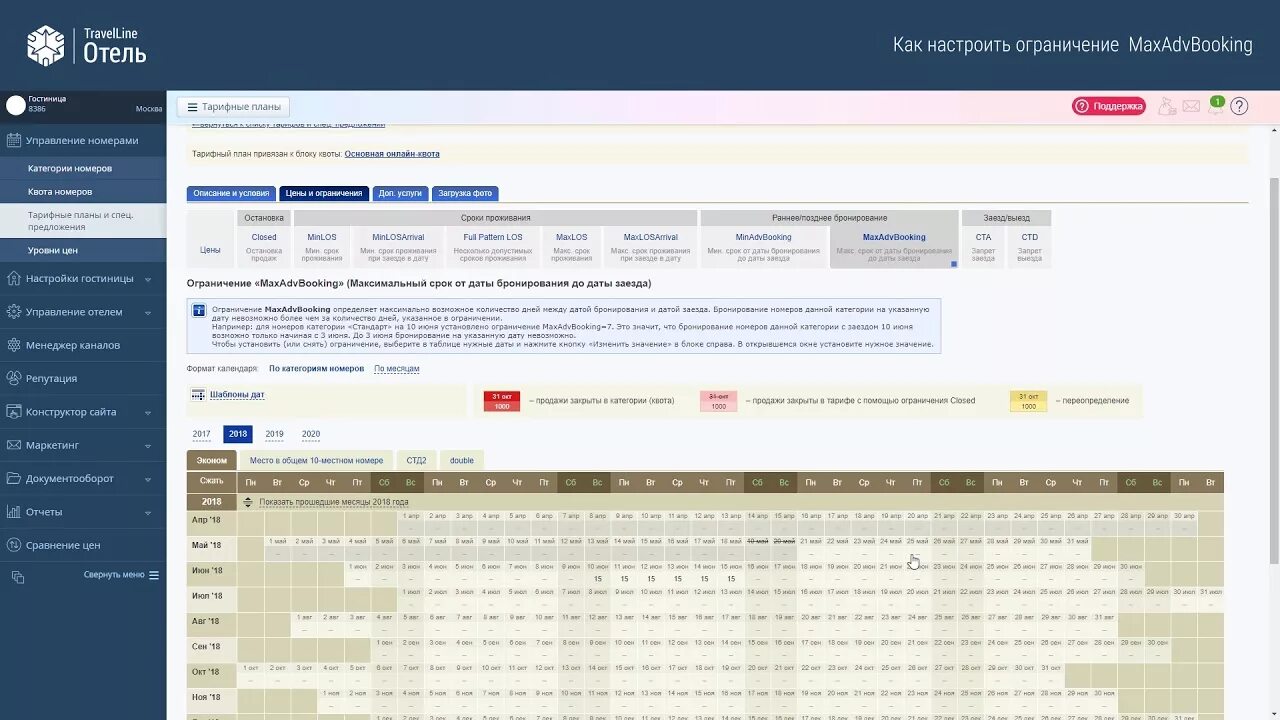The height and width of the screenshot is (720, 1280).
Task: Click the Сжать calendar button
Action: (x=211, y=482)
